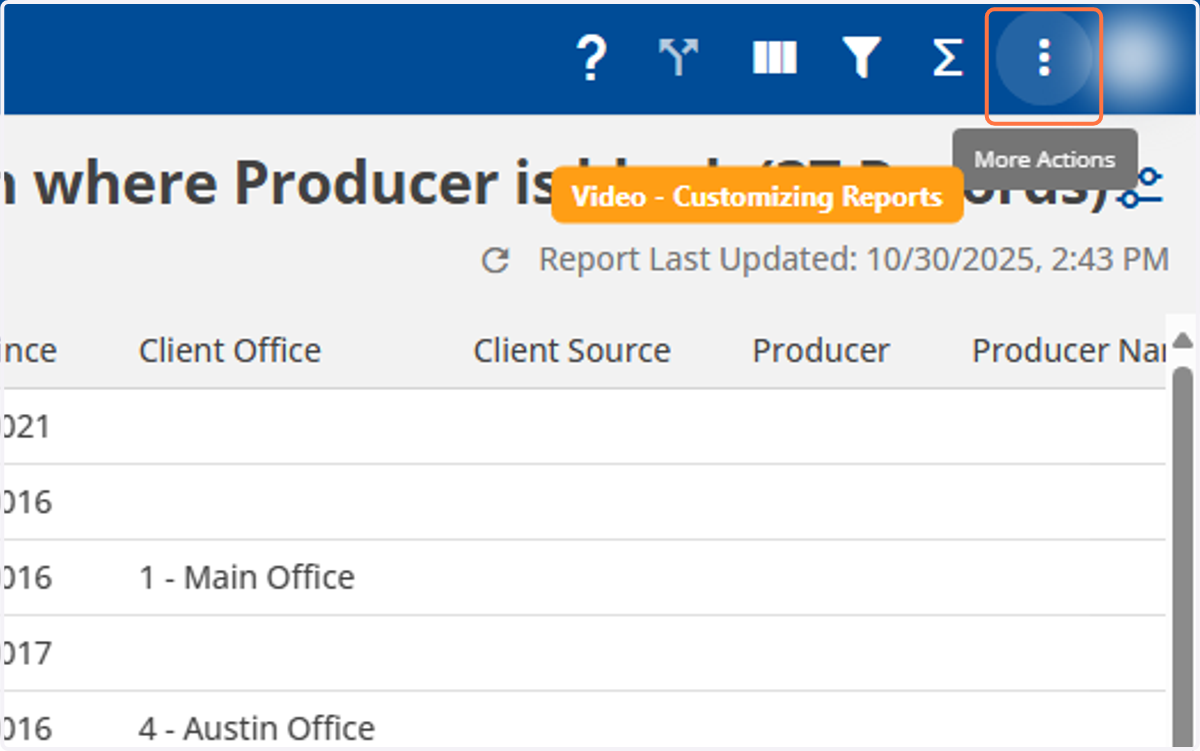Click the branching arrows route icon
The image size is (1200, 751).
pyautogui.click(x=679, y=58)
